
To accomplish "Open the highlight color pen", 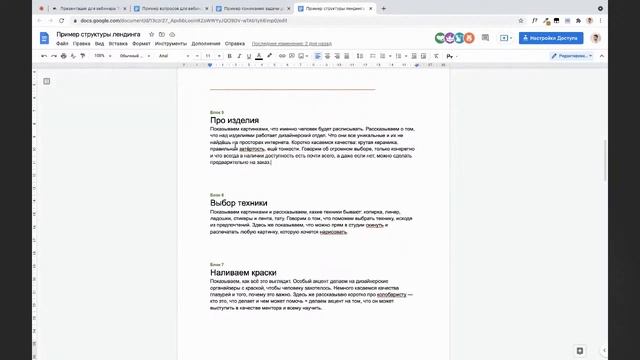I will [269, 56].
